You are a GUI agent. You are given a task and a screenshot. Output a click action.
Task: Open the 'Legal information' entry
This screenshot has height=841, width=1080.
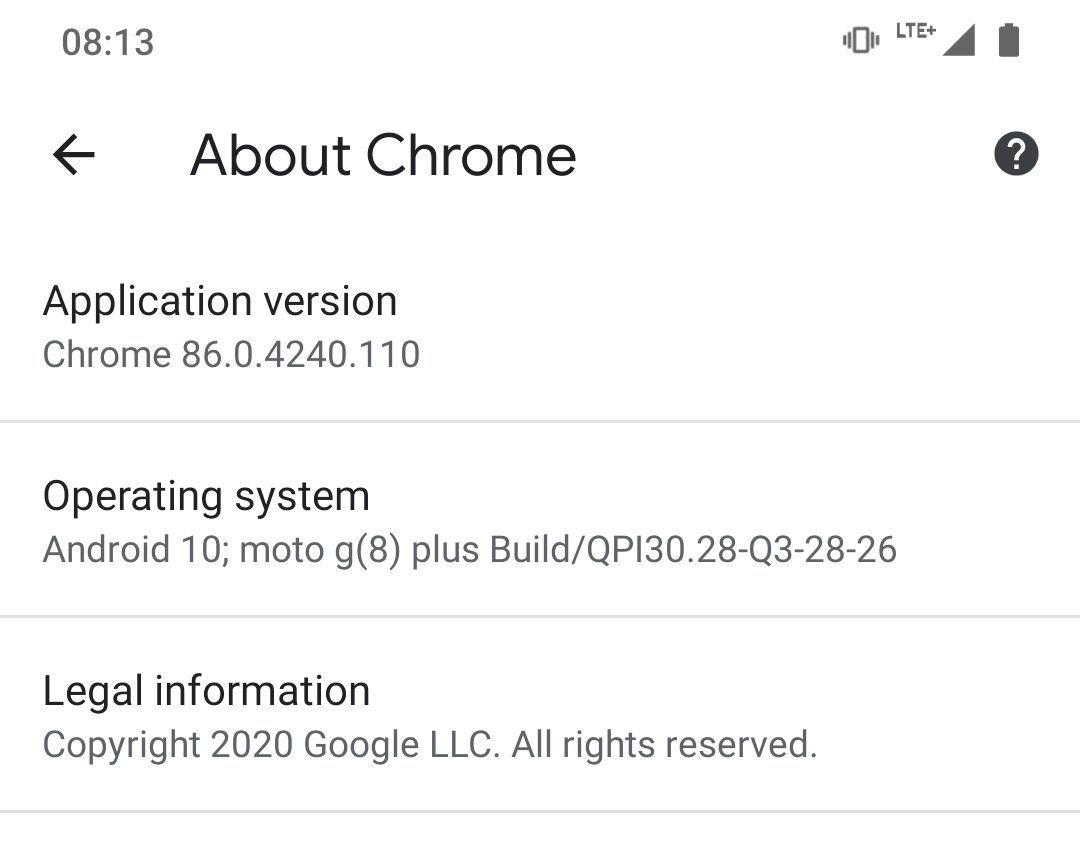coord(206,691)
